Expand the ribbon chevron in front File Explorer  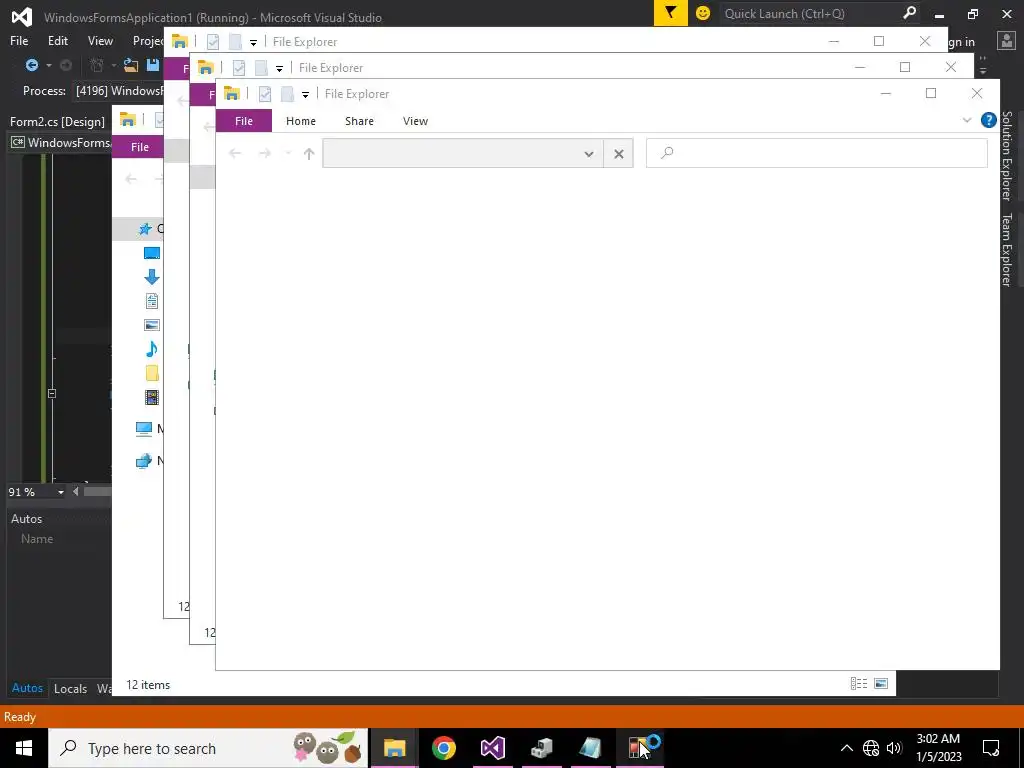coord(967,120)
